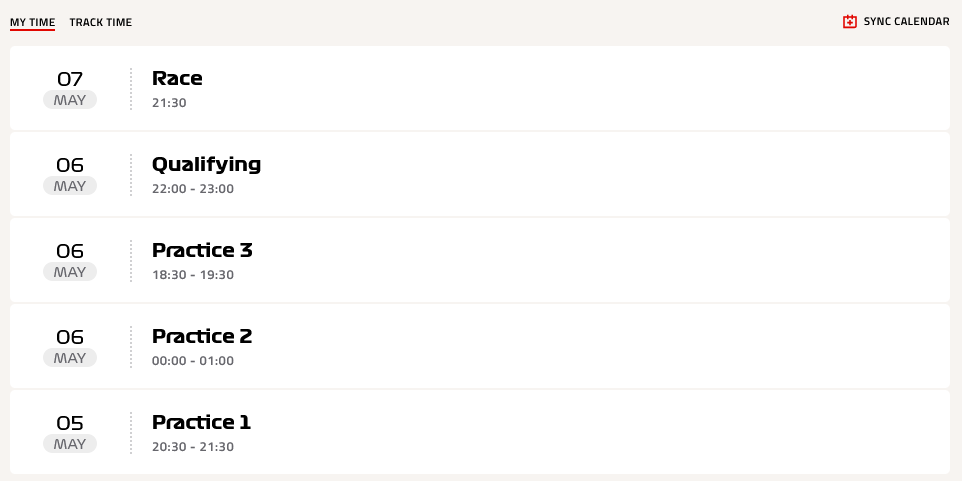This screenshot has height=481, width=962.
Task: Click Practice 3 time 18:30 - 19:30
Action: coord(193,274)
